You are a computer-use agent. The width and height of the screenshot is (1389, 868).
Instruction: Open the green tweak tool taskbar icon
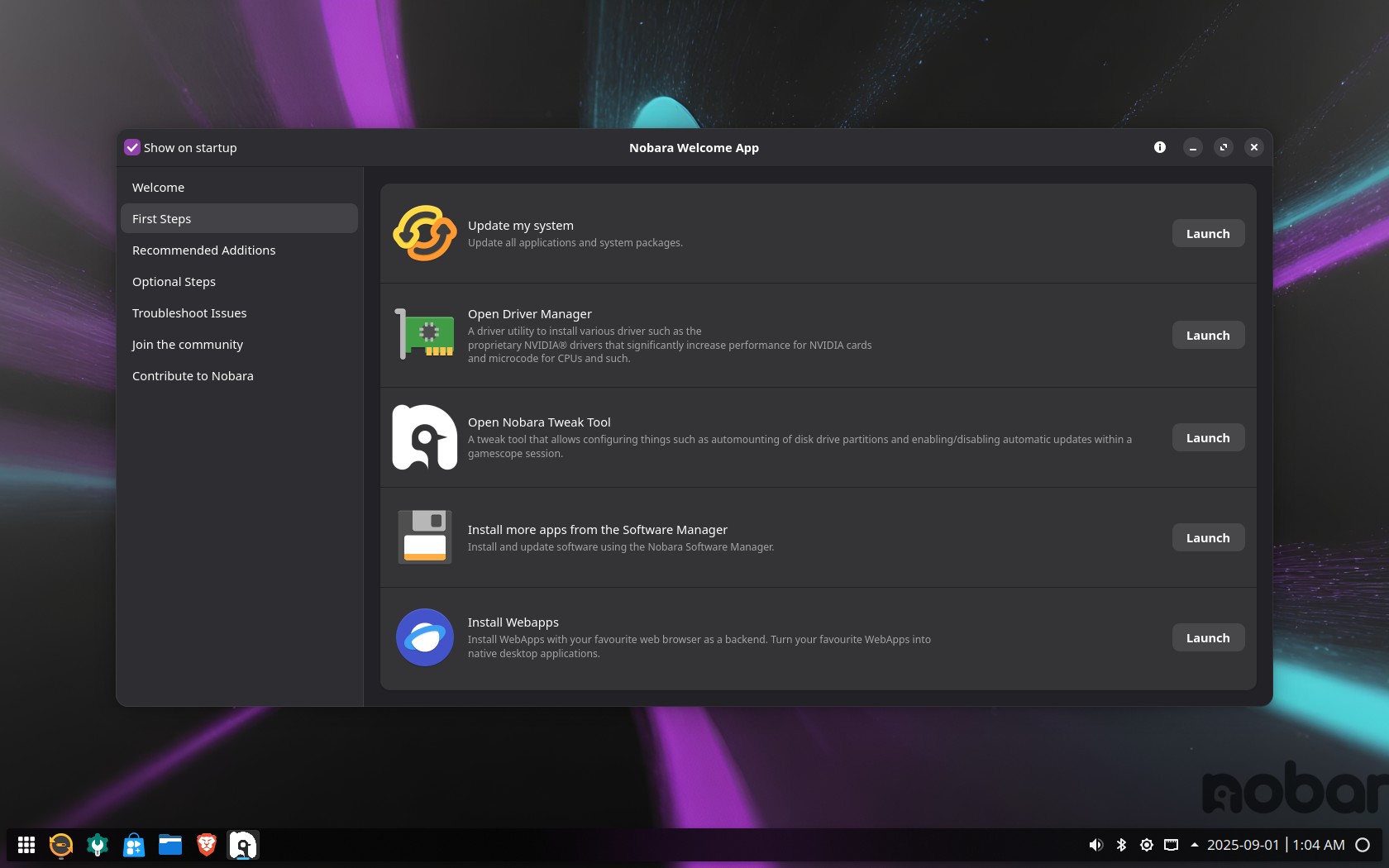click(98, 845)
